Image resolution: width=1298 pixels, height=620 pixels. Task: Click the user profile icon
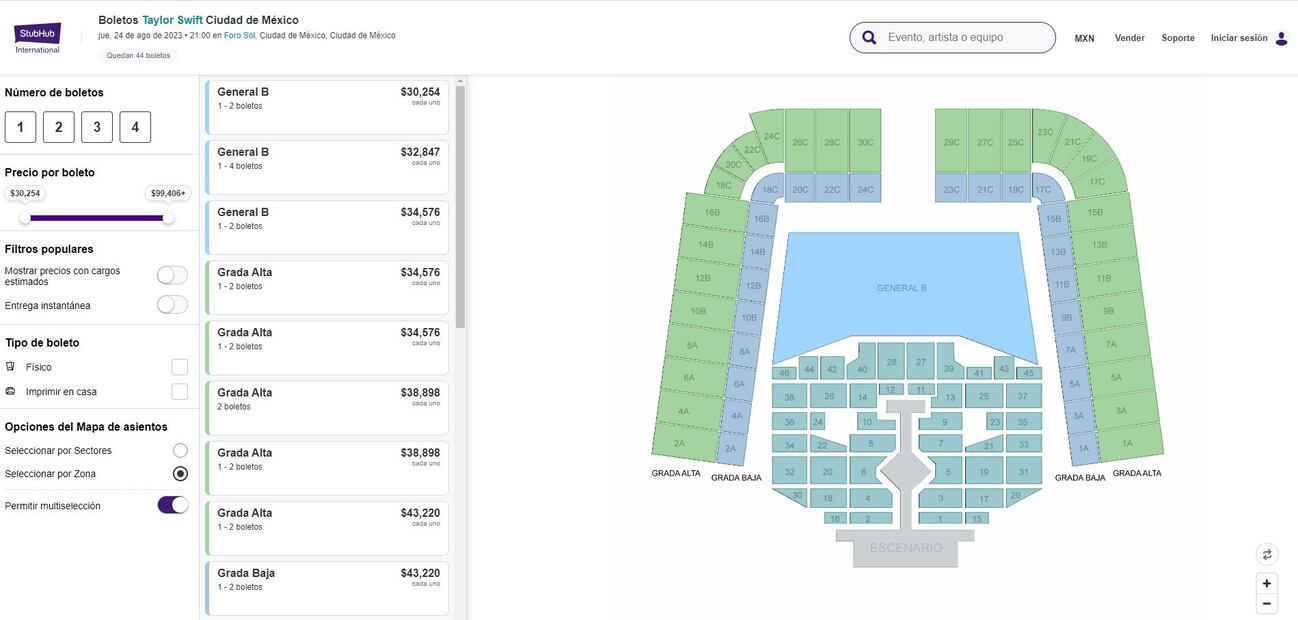pos(1281,38)
